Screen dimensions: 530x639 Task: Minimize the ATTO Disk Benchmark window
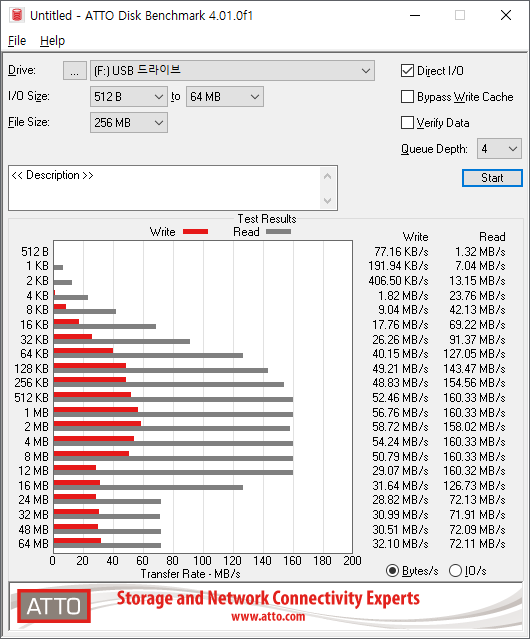click(x=415, y=15)
